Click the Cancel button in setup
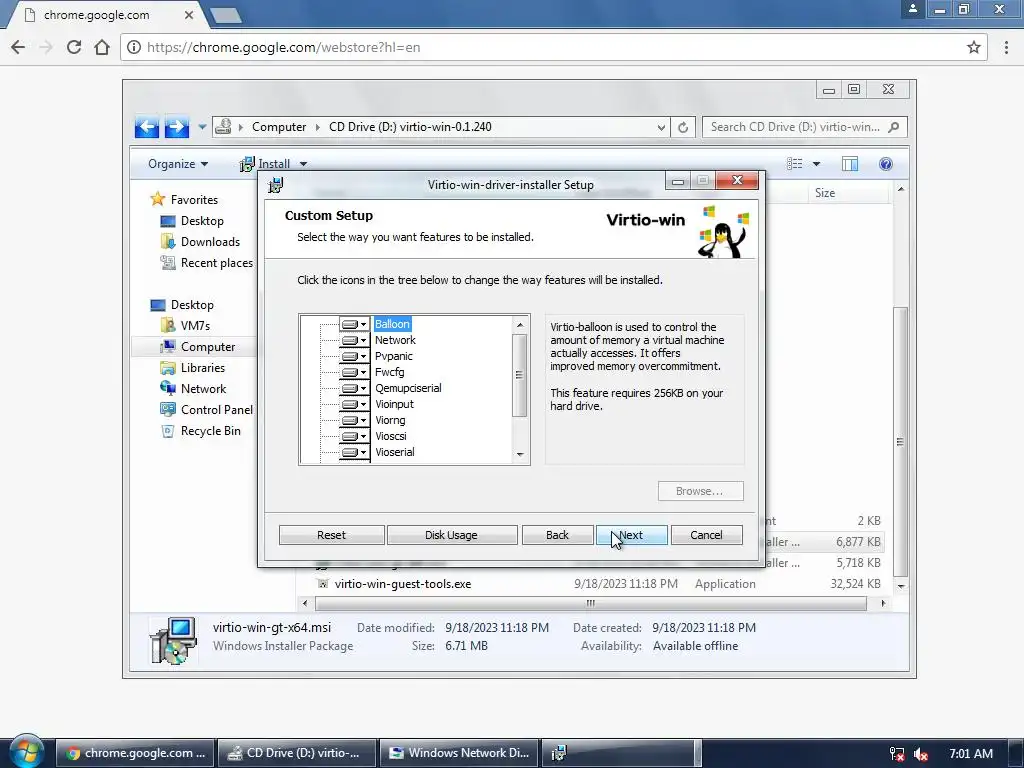1024x768 pixels. click(706, 535)
